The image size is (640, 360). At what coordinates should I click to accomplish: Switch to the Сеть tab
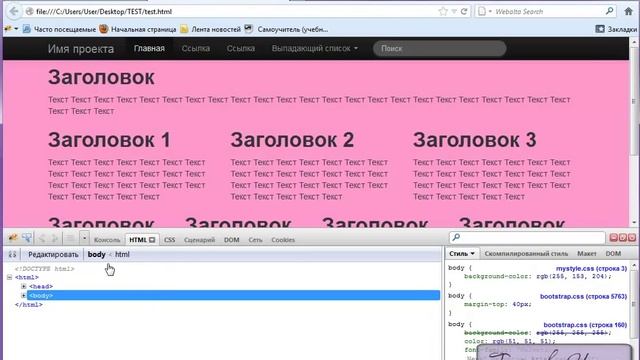tap(256, 240)
